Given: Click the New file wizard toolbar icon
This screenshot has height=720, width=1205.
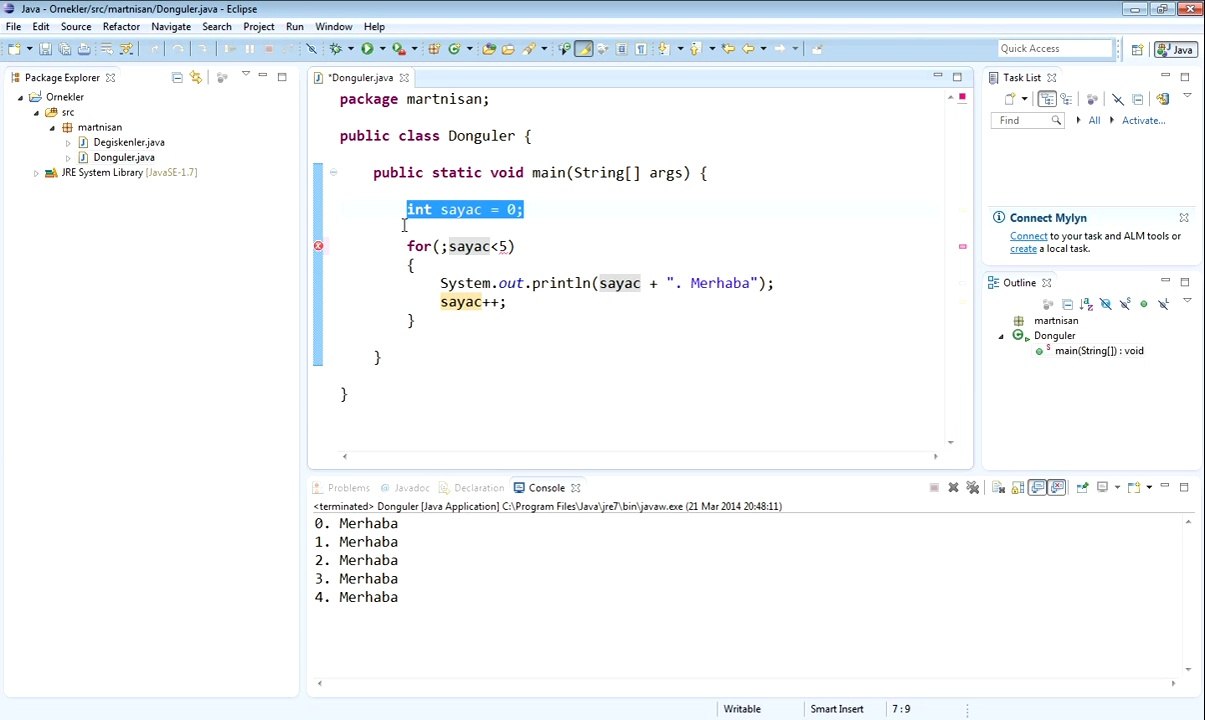Looking at the screenshot, I should [14, 48].
